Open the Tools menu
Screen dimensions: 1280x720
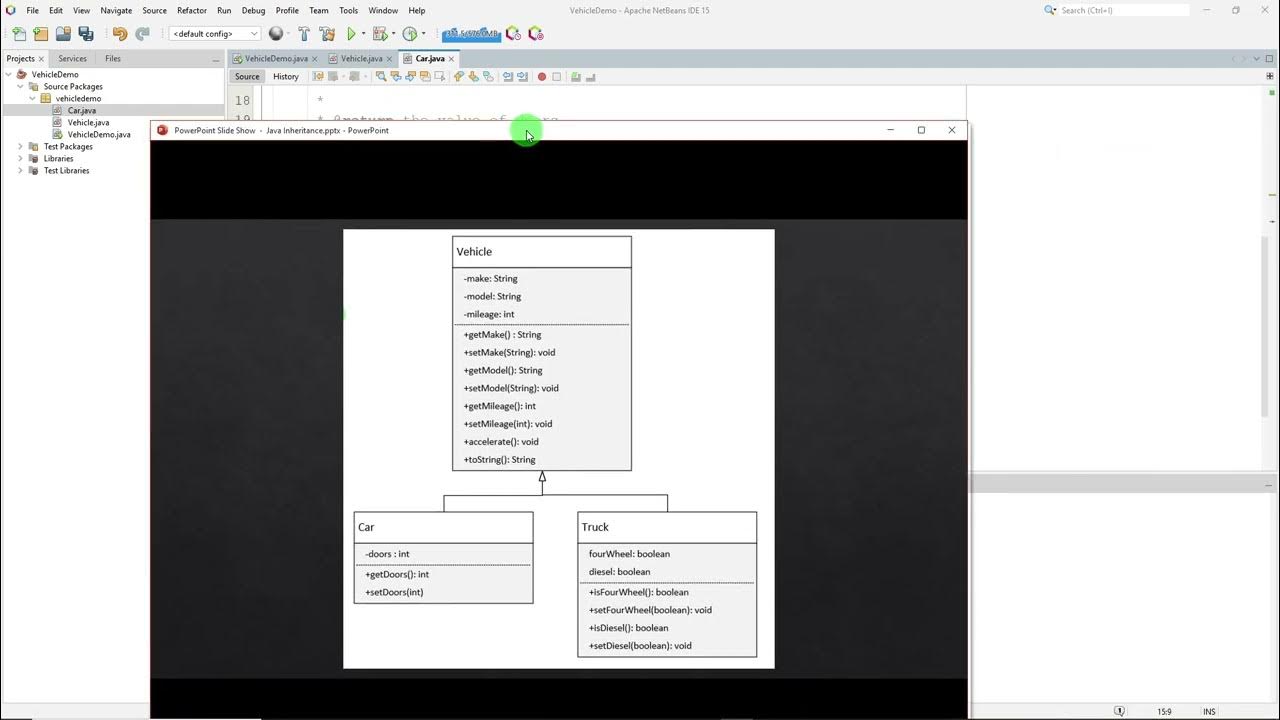coord(348,10)
